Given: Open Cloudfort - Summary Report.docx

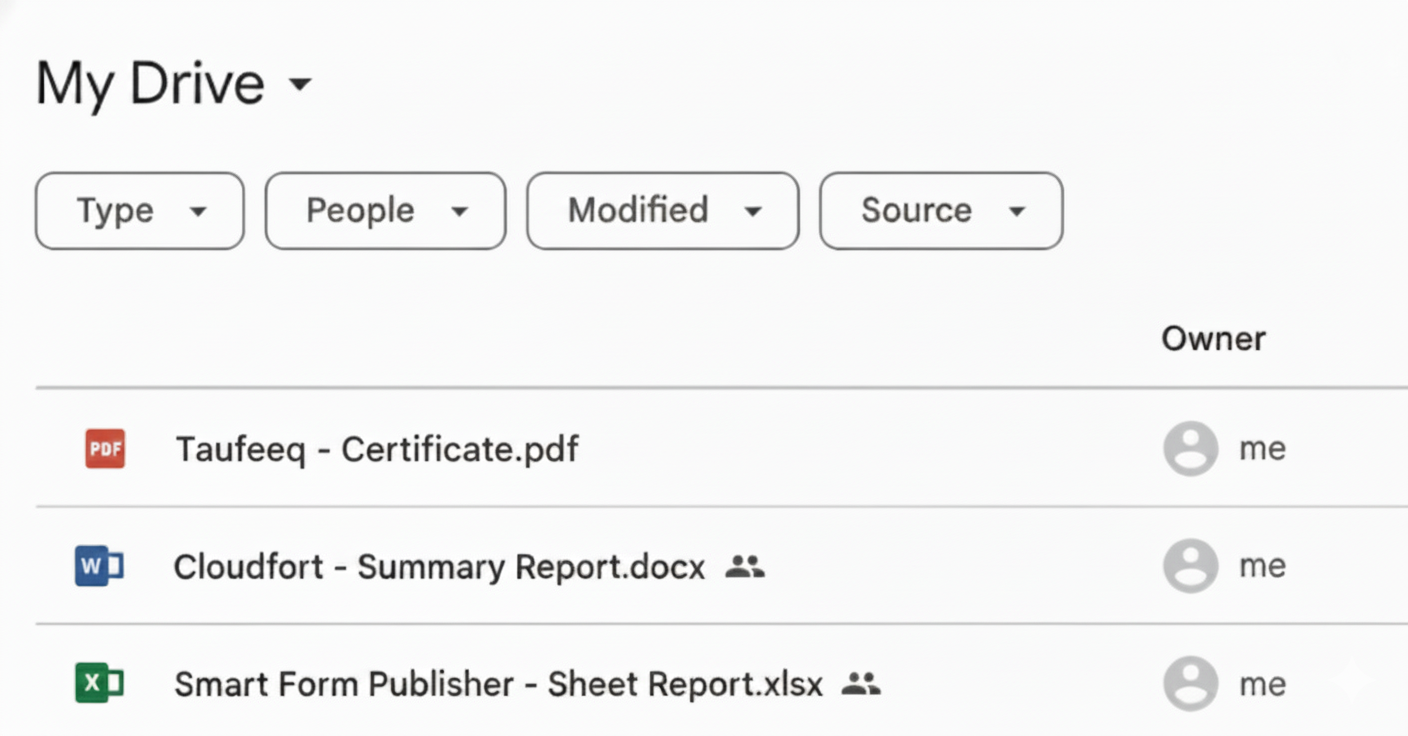Looking at the screenshot, I should tap(438, 566).
